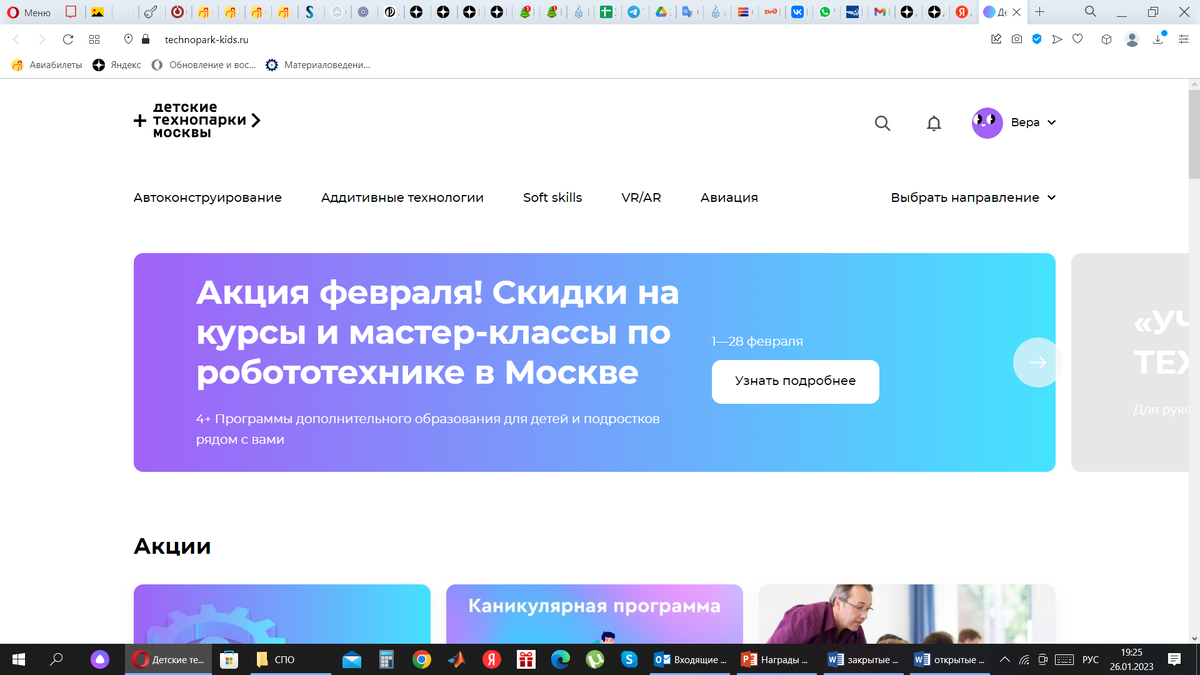Open notifications via bell icon

[x=934, y=122]
